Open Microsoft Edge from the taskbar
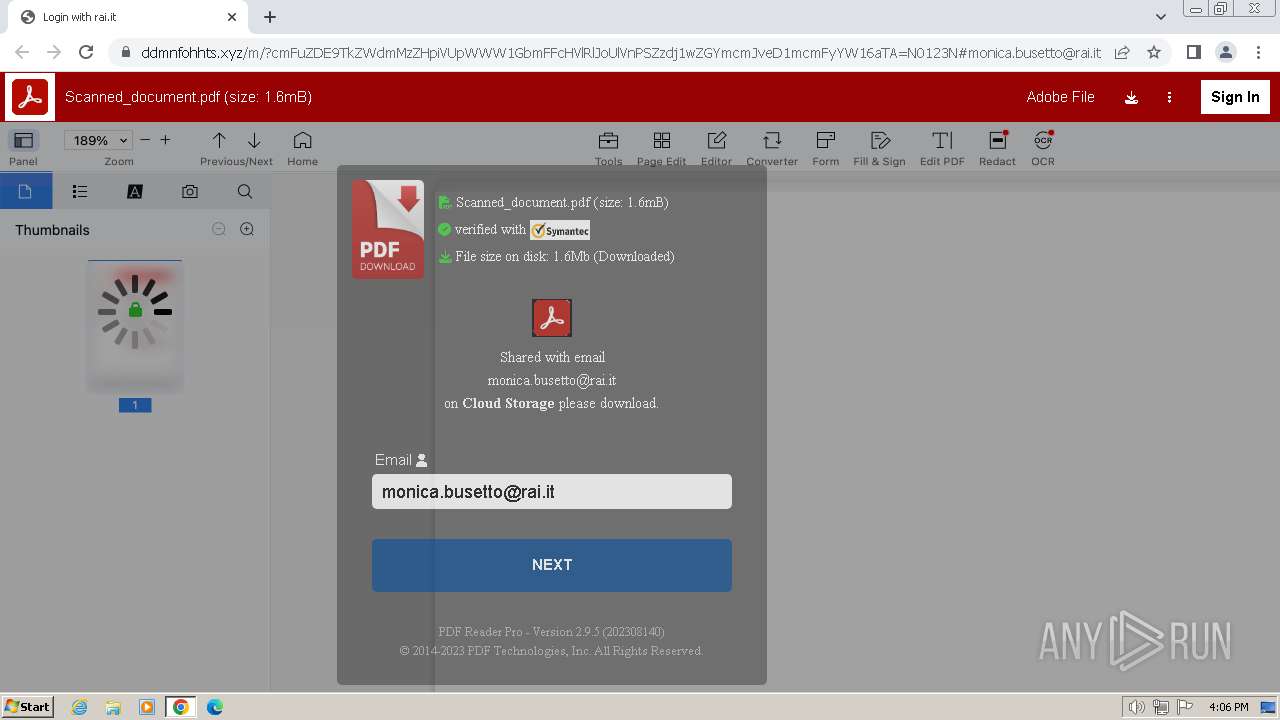 (214, 707)
